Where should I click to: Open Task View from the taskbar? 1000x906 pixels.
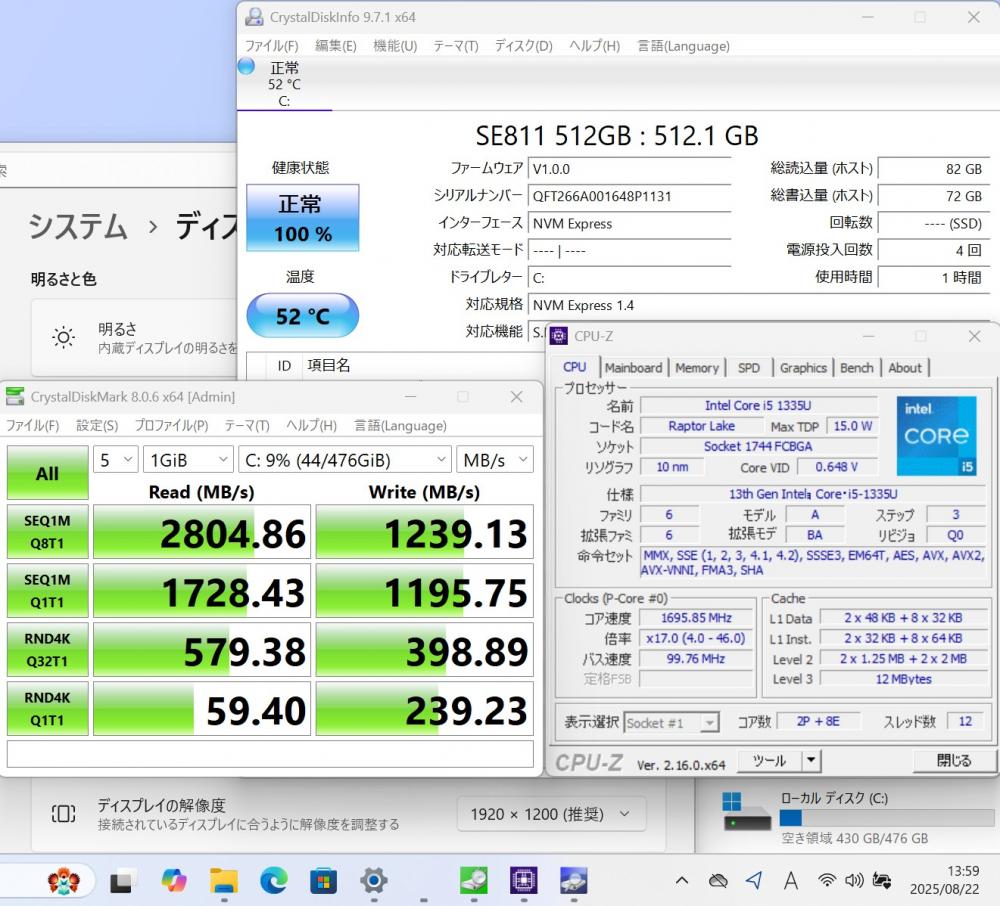tap(122, 881)
